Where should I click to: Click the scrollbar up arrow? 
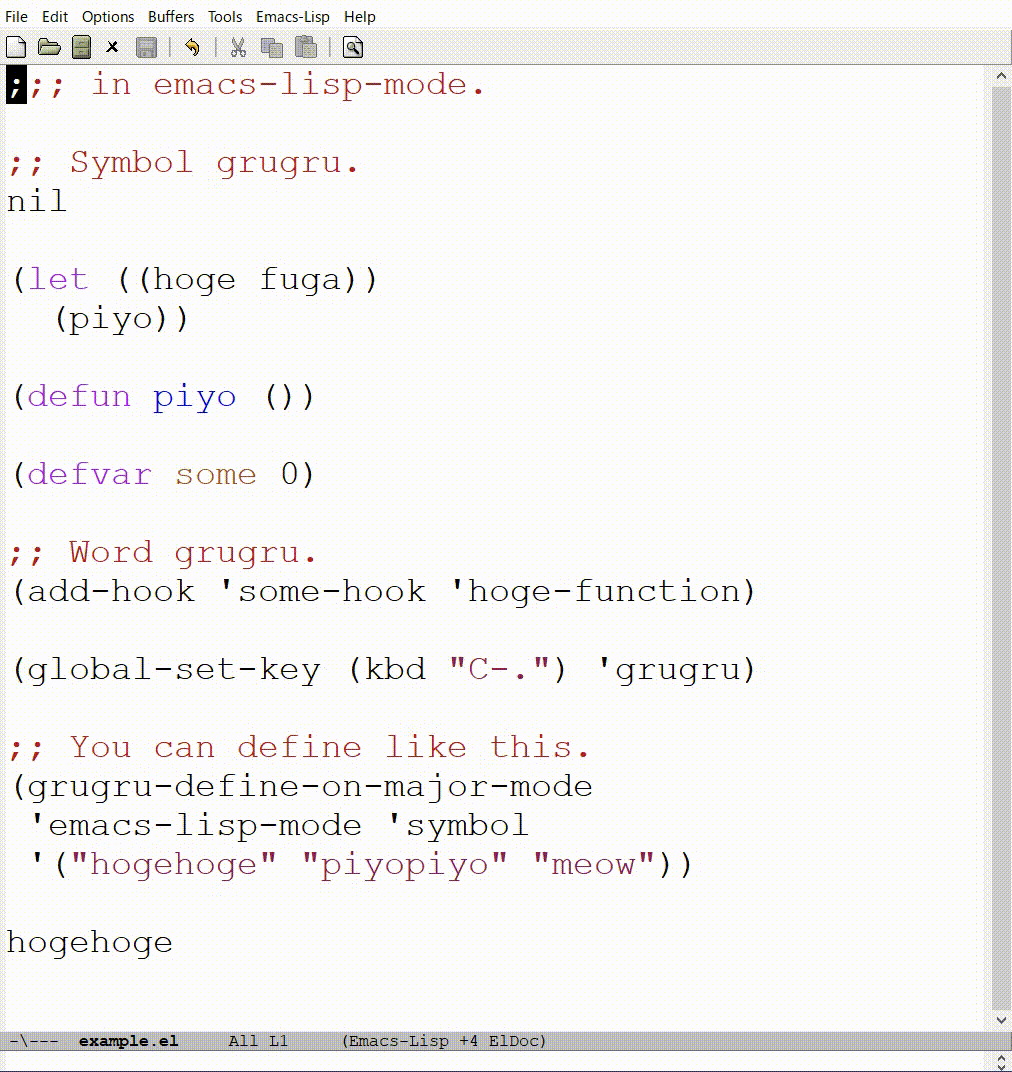(x=1001, y=76)
